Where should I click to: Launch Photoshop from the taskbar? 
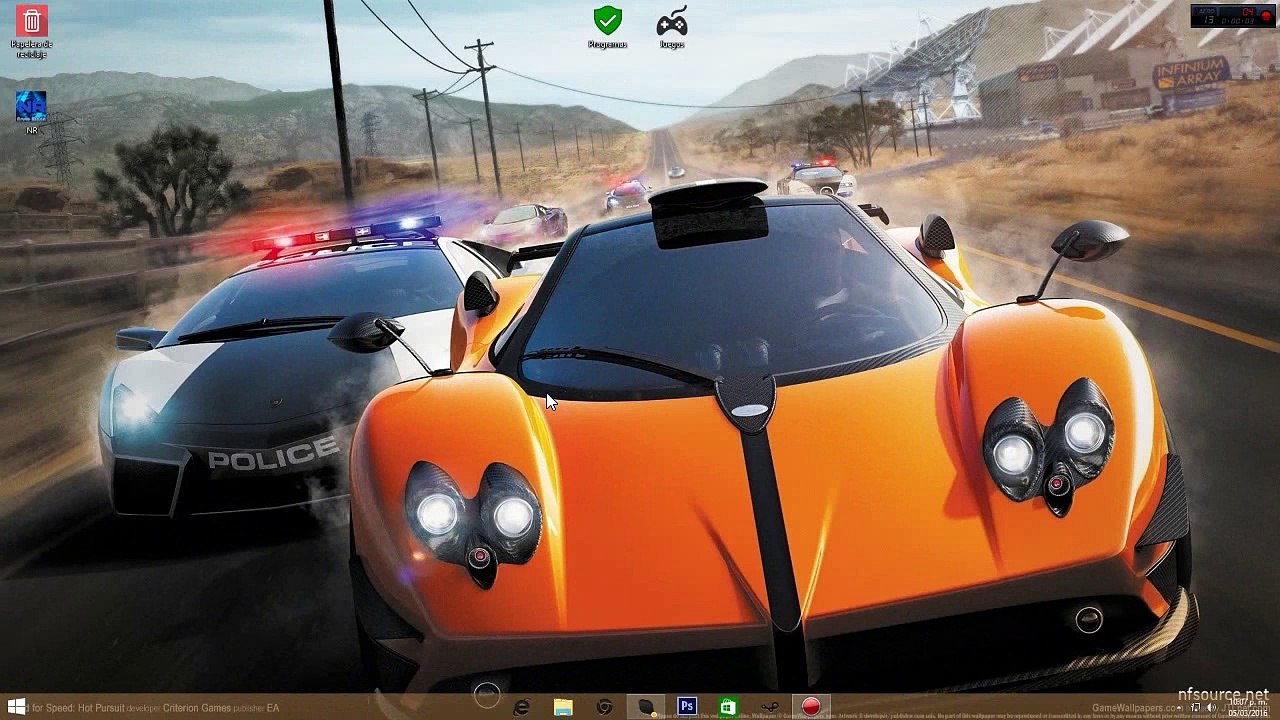click(x=687, y=707)
